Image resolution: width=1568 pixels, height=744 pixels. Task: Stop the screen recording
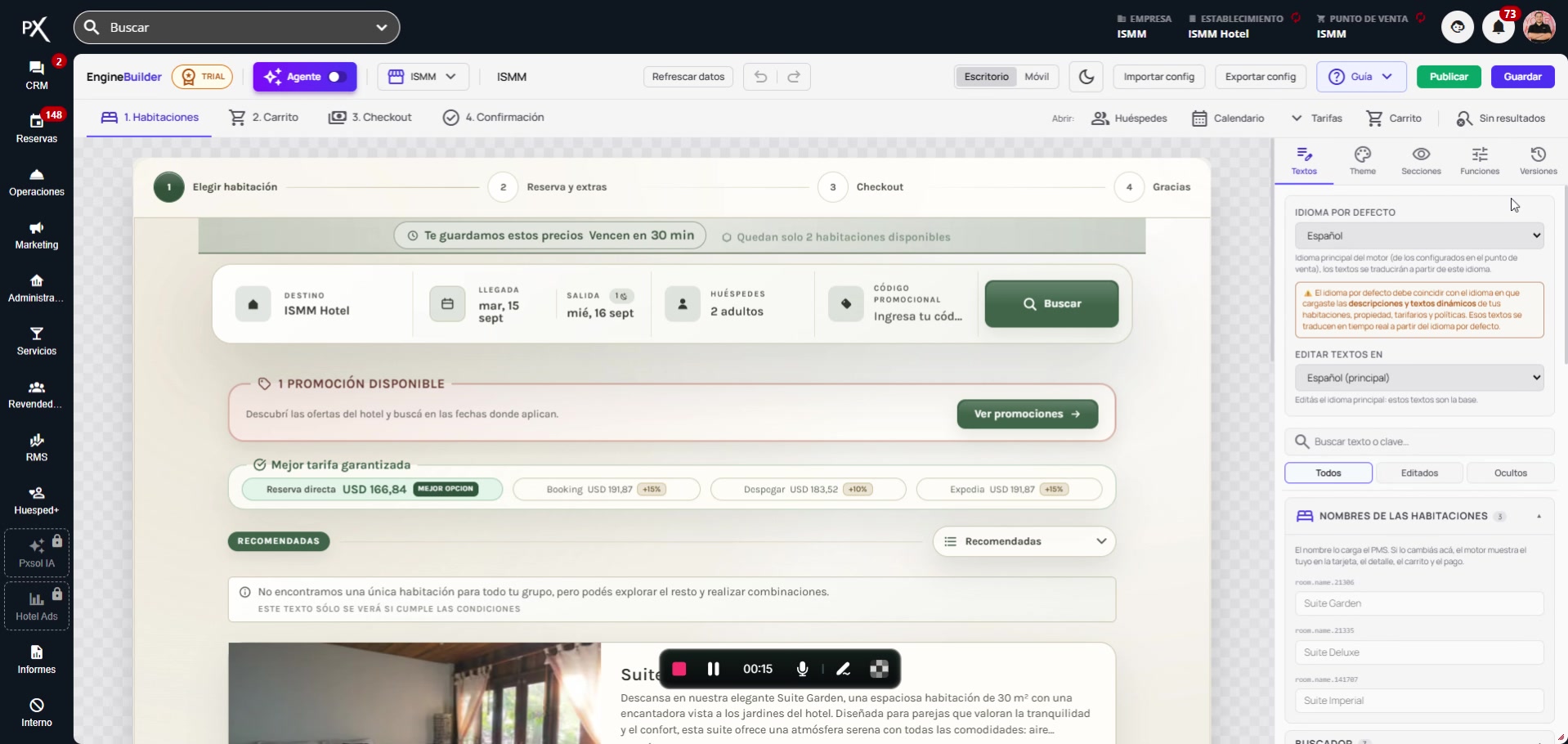pos(679,669)
